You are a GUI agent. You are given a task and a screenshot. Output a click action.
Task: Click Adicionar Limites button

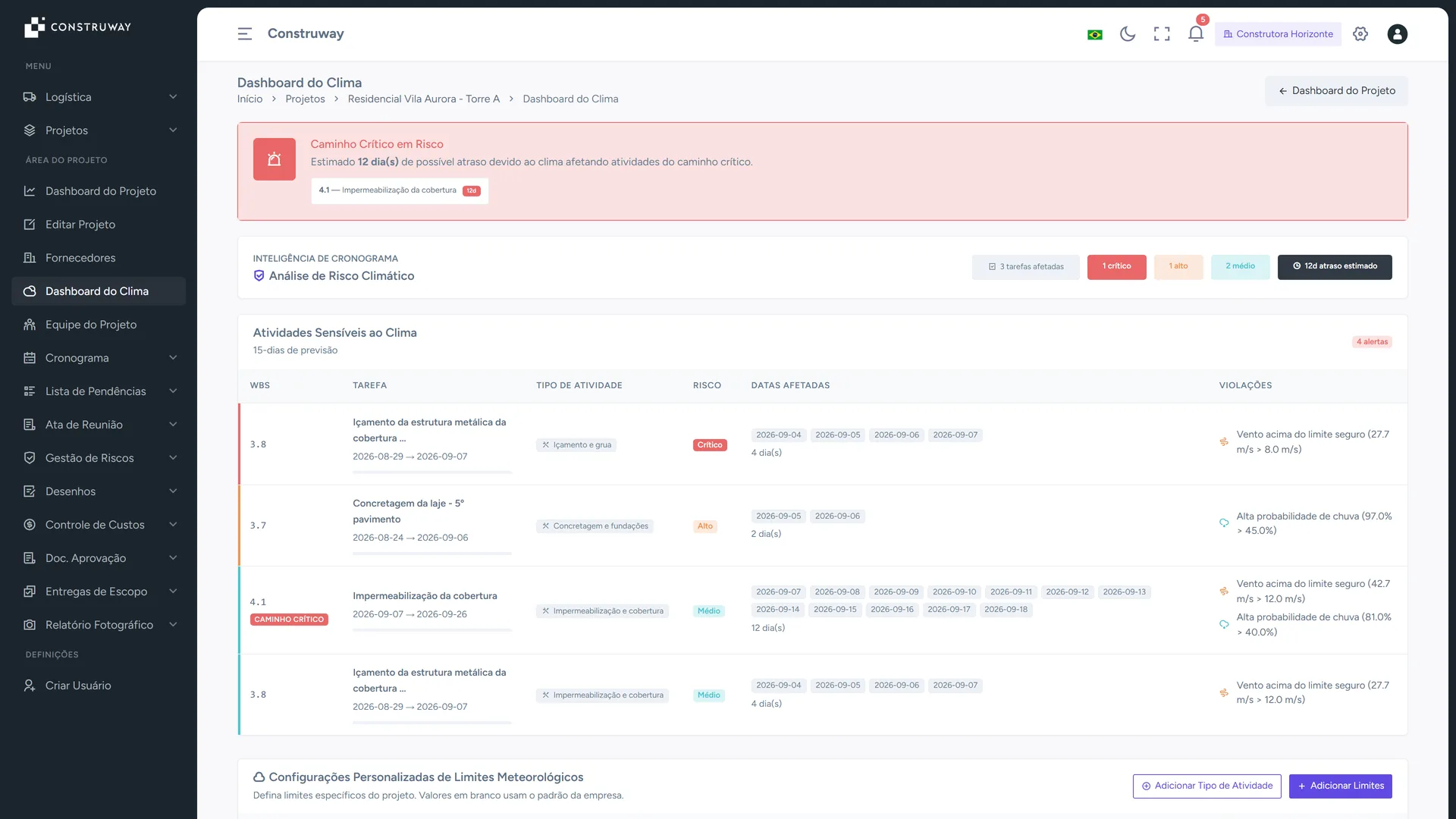1340,786
